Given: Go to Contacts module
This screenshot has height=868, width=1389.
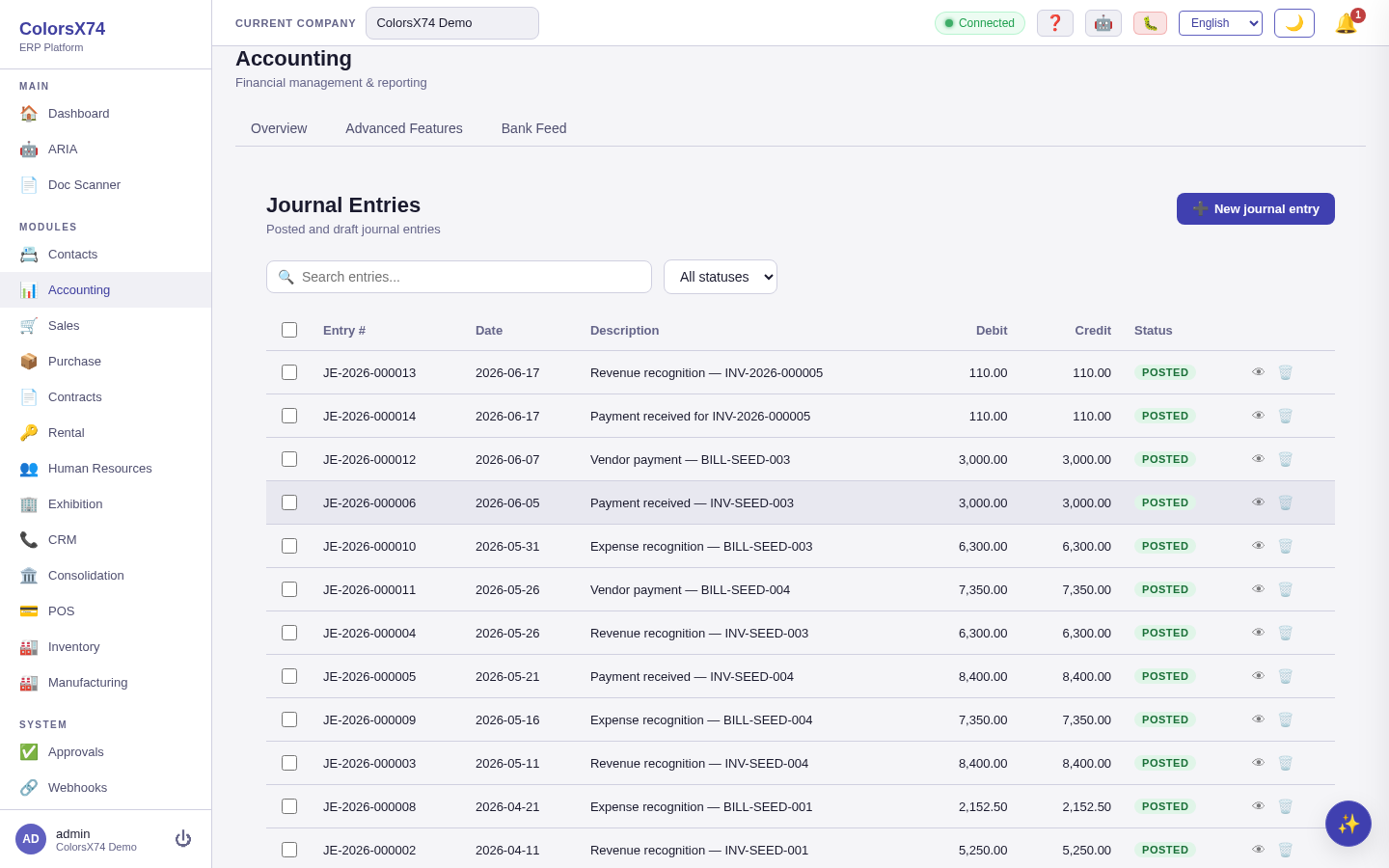Looking at the screenshot, I should coord(106,254).
